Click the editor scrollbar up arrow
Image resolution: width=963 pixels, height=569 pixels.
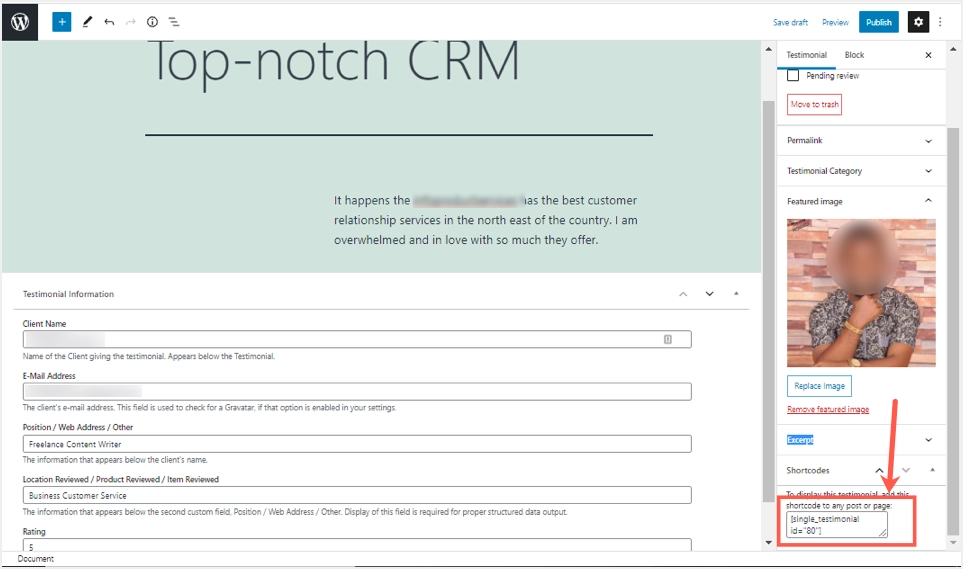pos(768,49)
